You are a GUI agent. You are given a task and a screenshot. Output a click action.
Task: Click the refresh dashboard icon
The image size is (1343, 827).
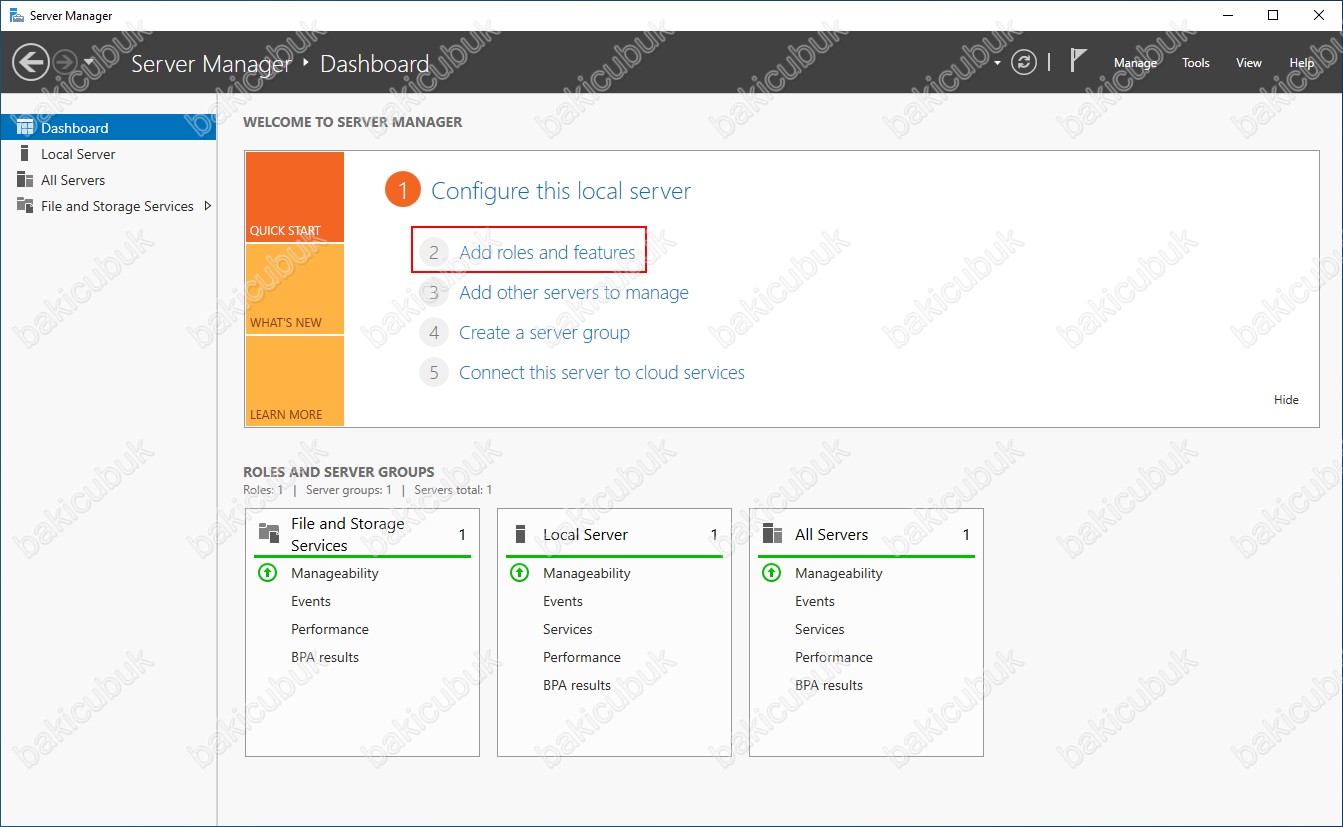click(x=1024, y=63)
